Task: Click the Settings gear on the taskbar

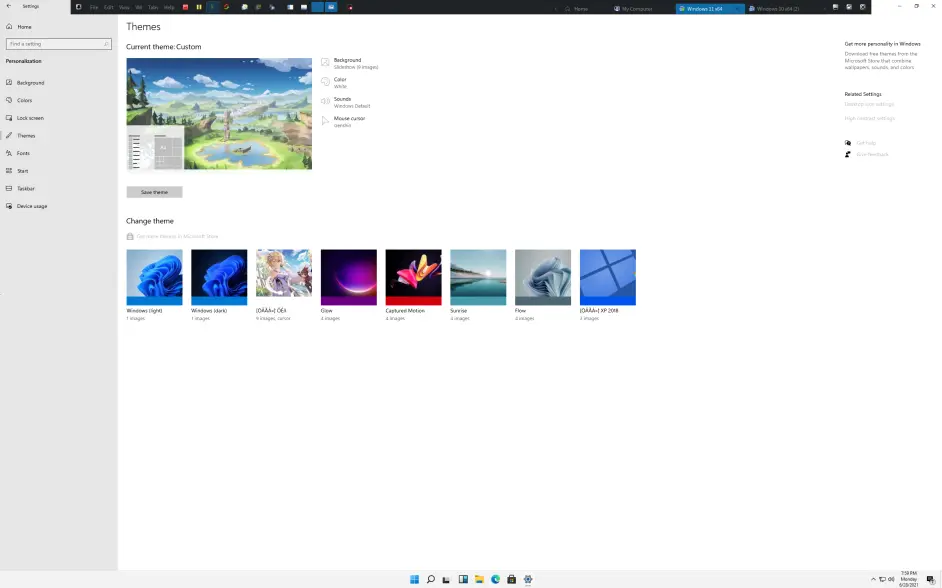Action: 528,580
